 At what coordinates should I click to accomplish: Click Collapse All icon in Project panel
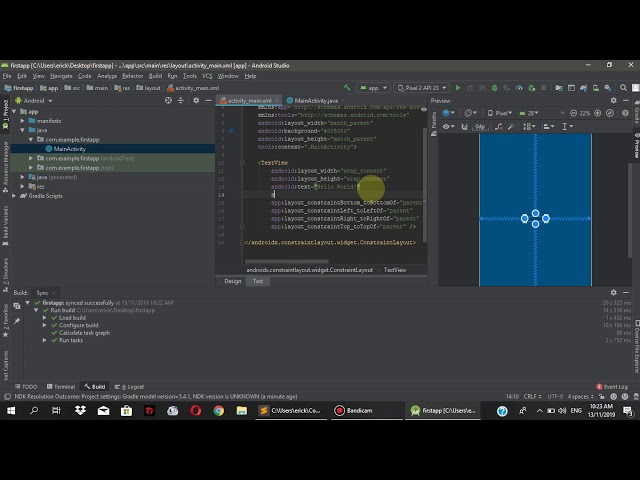tap(181, 100)
